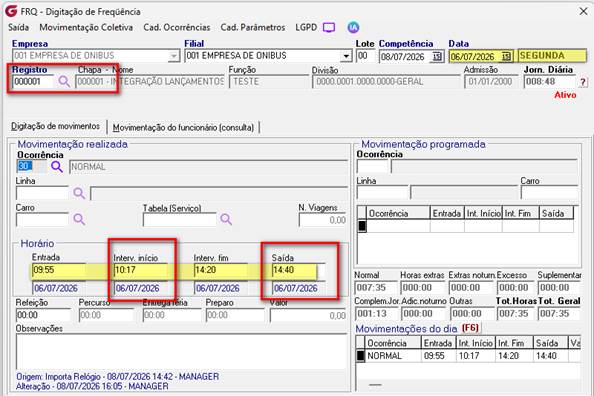Viewport: 594px width, 396px height.
Task: Click the Valor field
Action: [308, 315]
